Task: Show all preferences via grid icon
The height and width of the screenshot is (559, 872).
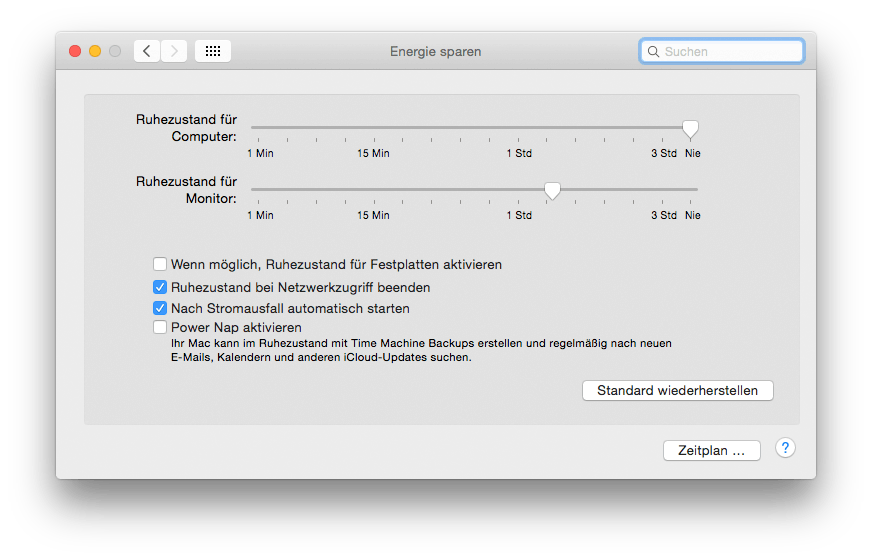Action: [213, 51]
